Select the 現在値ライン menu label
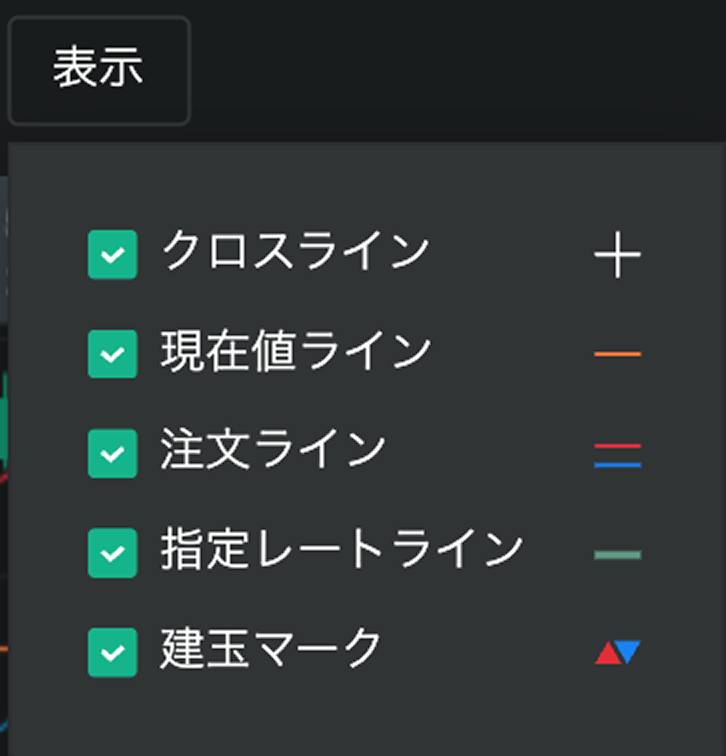Viewport: 726px width, 756px height. 296,351
